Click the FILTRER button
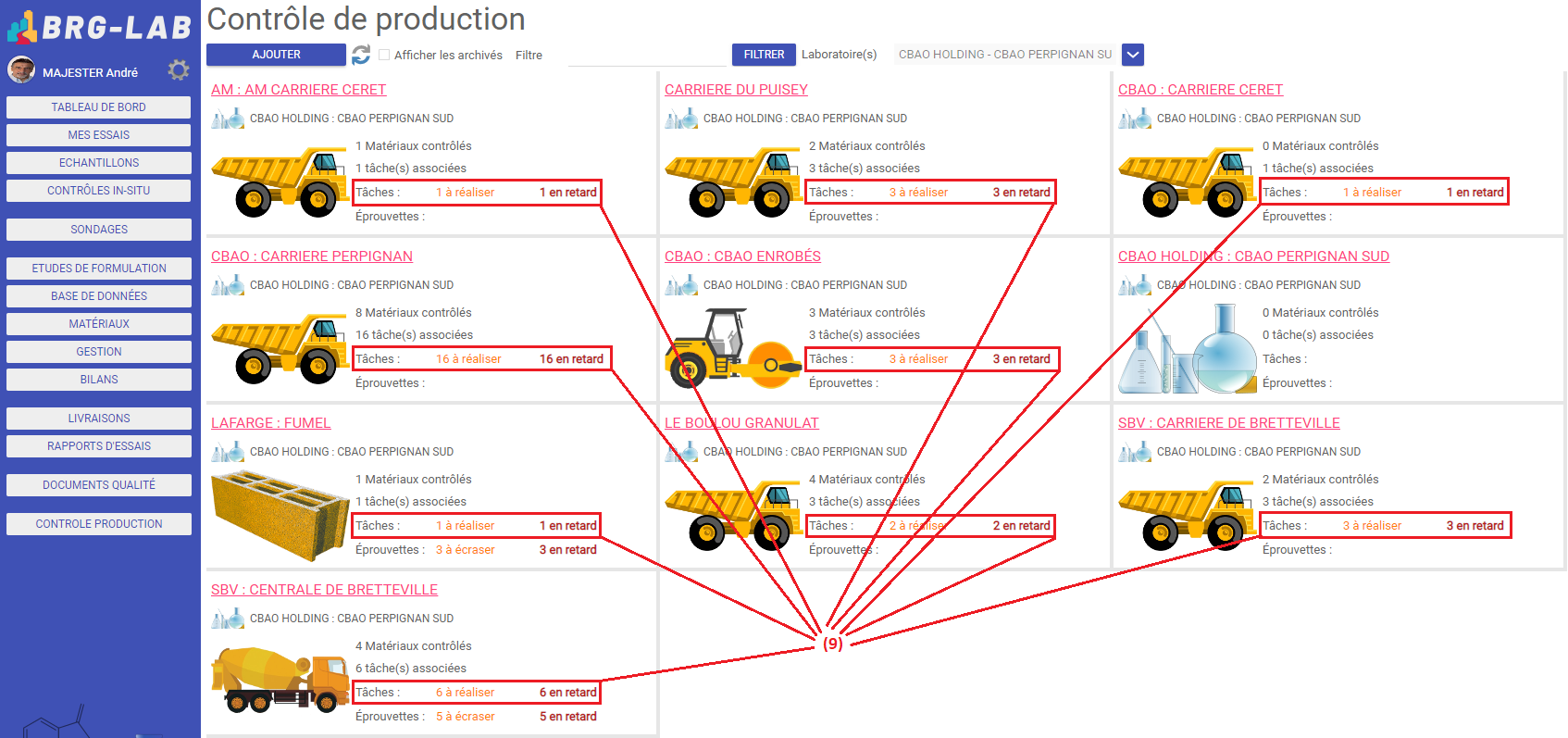Screen dimensions: 1568x738 click(764, 55)
